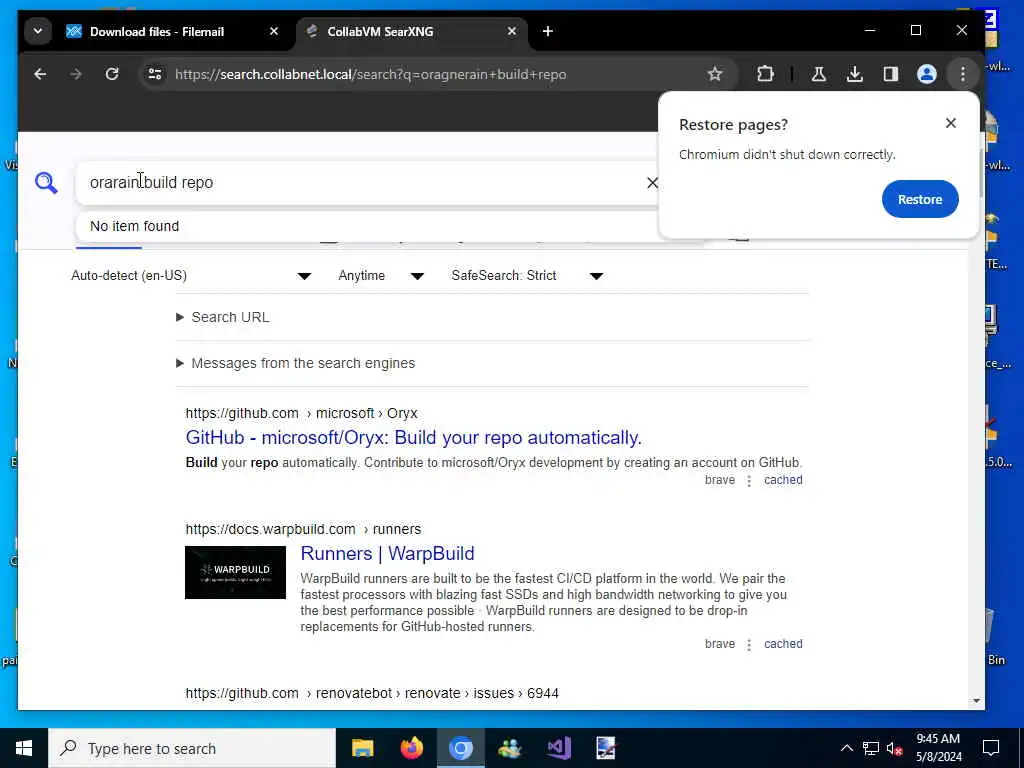Click the renovatebot renovate issues URL

pos(372,694)
